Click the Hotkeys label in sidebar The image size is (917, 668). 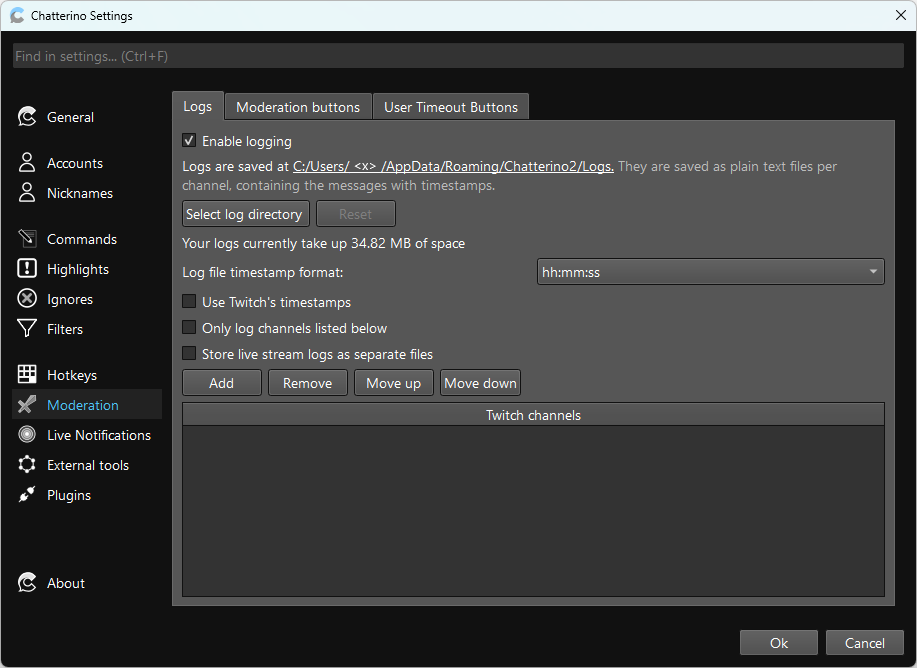click(72, 375)
